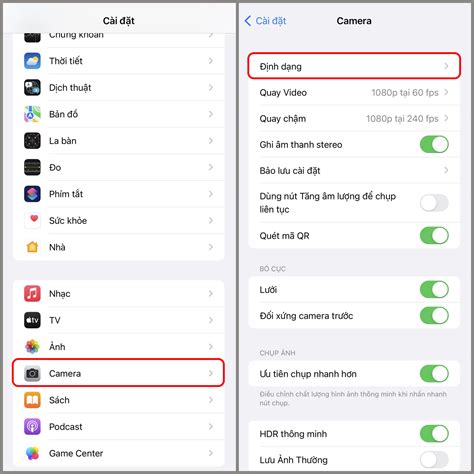Enable the Lưu Ảnh Thường toggle
This screenshot has height=474, width=474.
tap(434, 460)
